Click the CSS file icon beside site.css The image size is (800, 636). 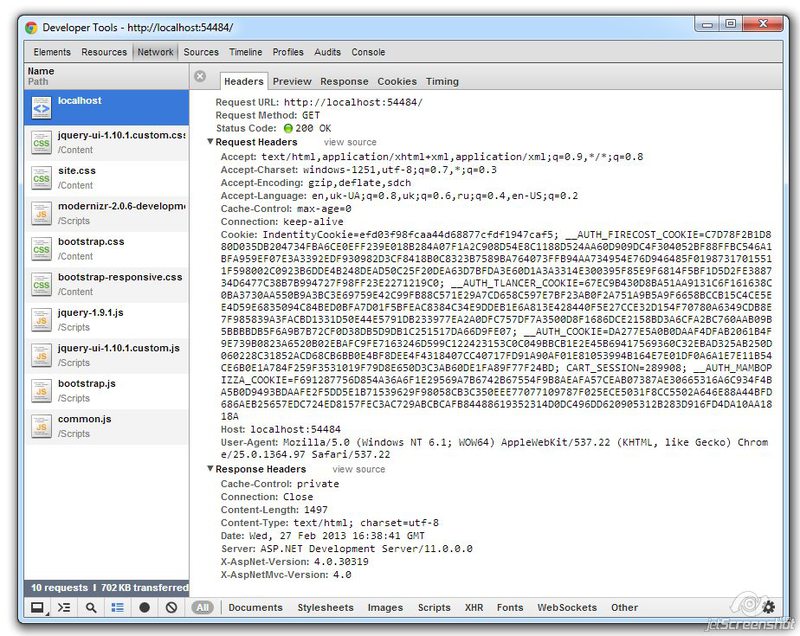point(40,175)
